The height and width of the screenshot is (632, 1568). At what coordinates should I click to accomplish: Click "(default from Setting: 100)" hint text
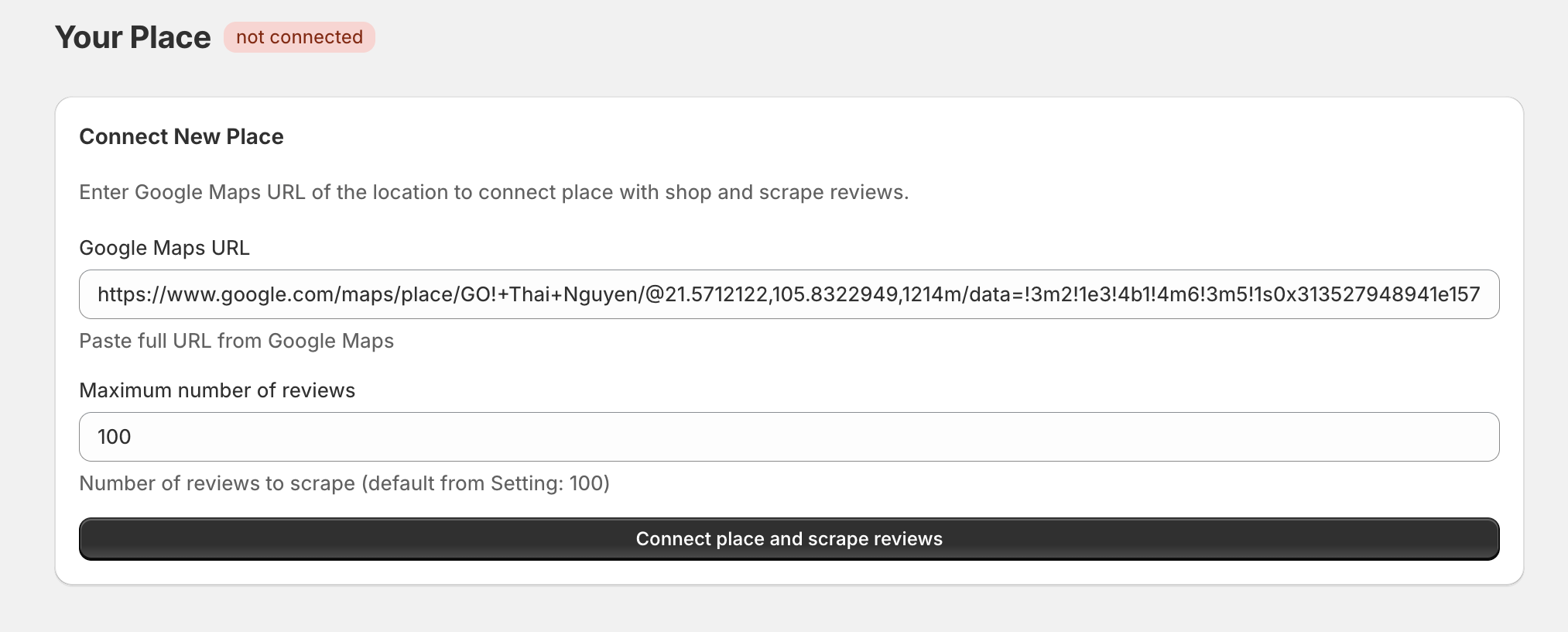tap(486, 483)
